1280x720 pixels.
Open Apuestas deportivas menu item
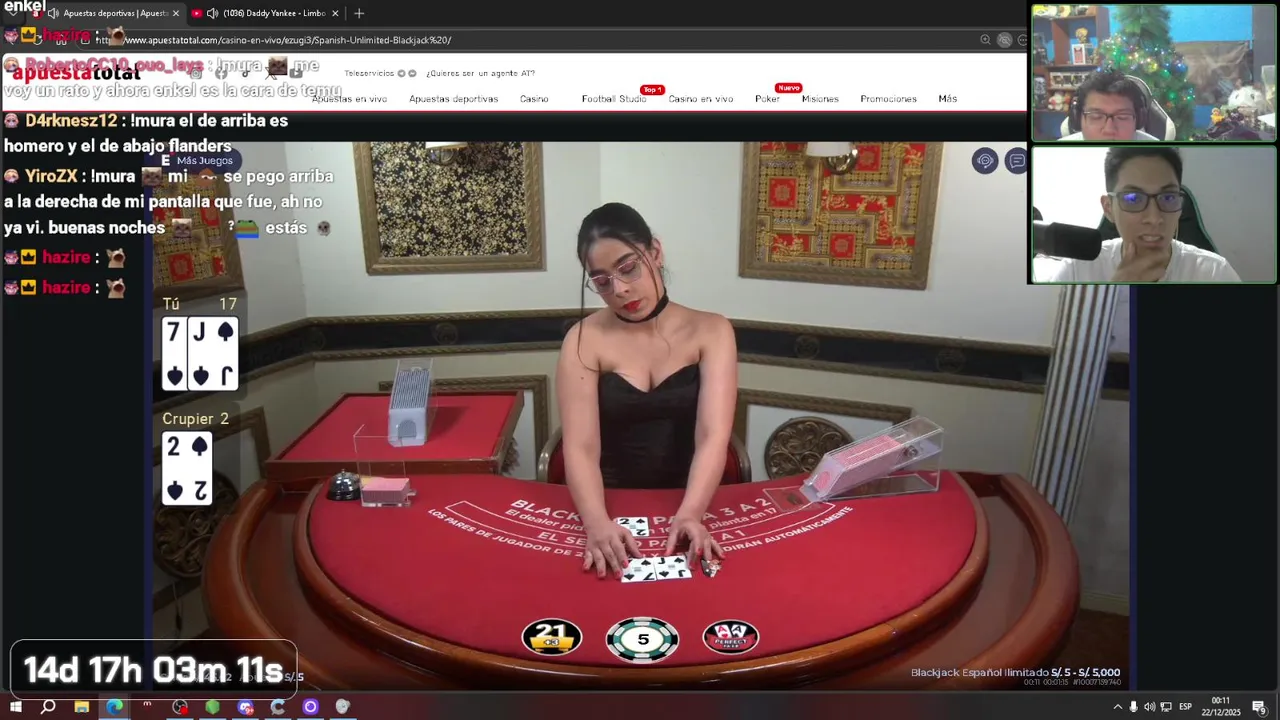(x=453, y=99)
